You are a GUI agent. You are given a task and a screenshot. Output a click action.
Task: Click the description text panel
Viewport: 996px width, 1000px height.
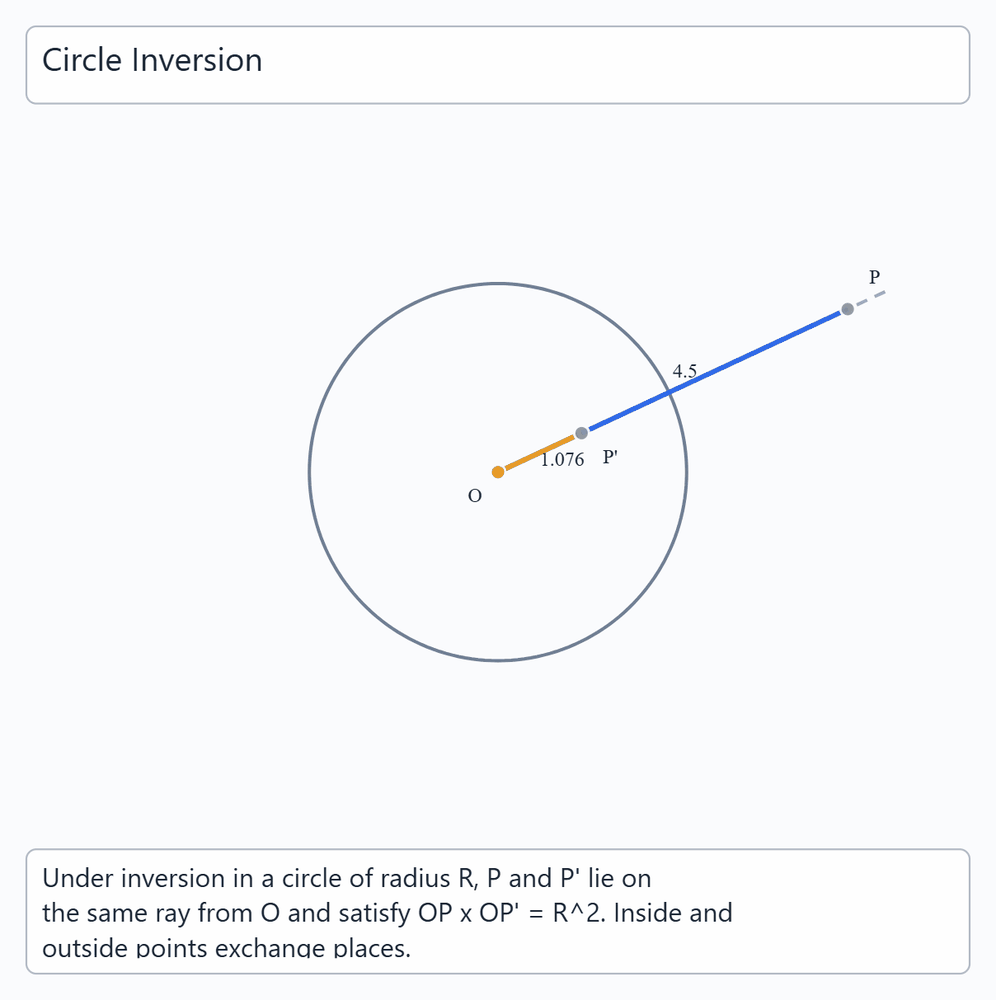pyautogui.click(x=498, y=911)
